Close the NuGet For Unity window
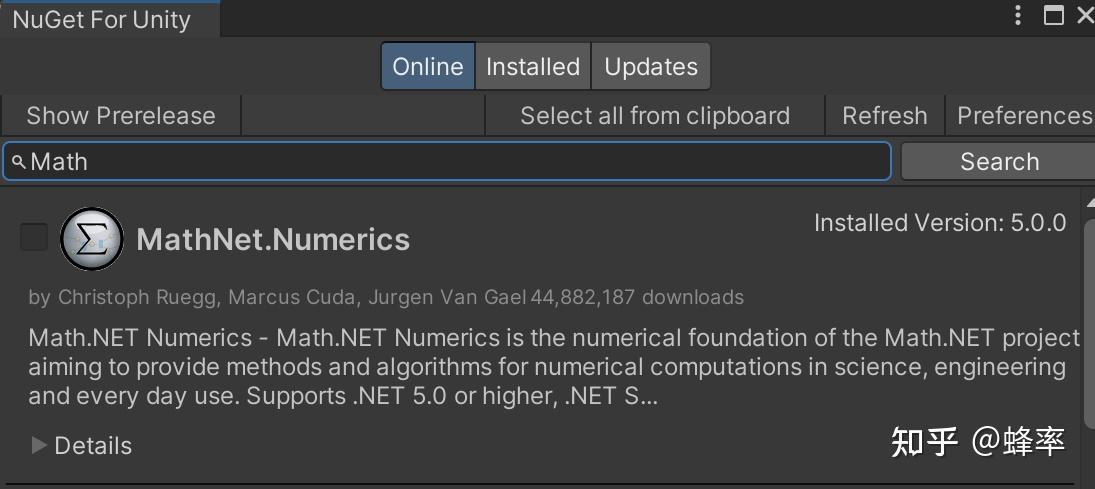Viewport: 1095px width, 489px height. 1084,16
